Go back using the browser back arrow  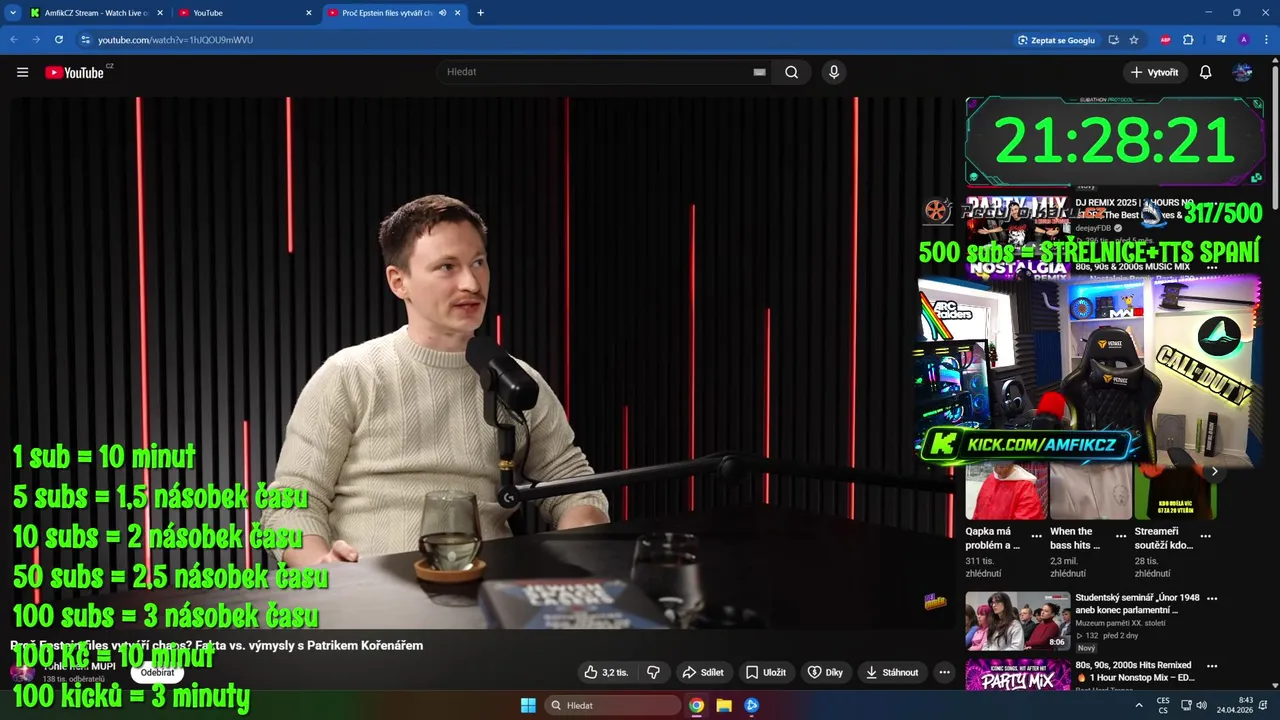pos(14,40)
